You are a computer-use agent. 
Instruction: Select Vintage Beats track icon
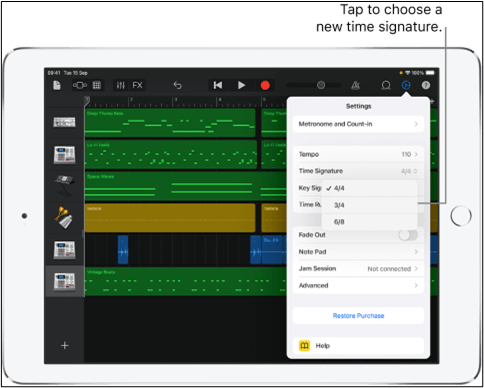click(x=64, y=281)
